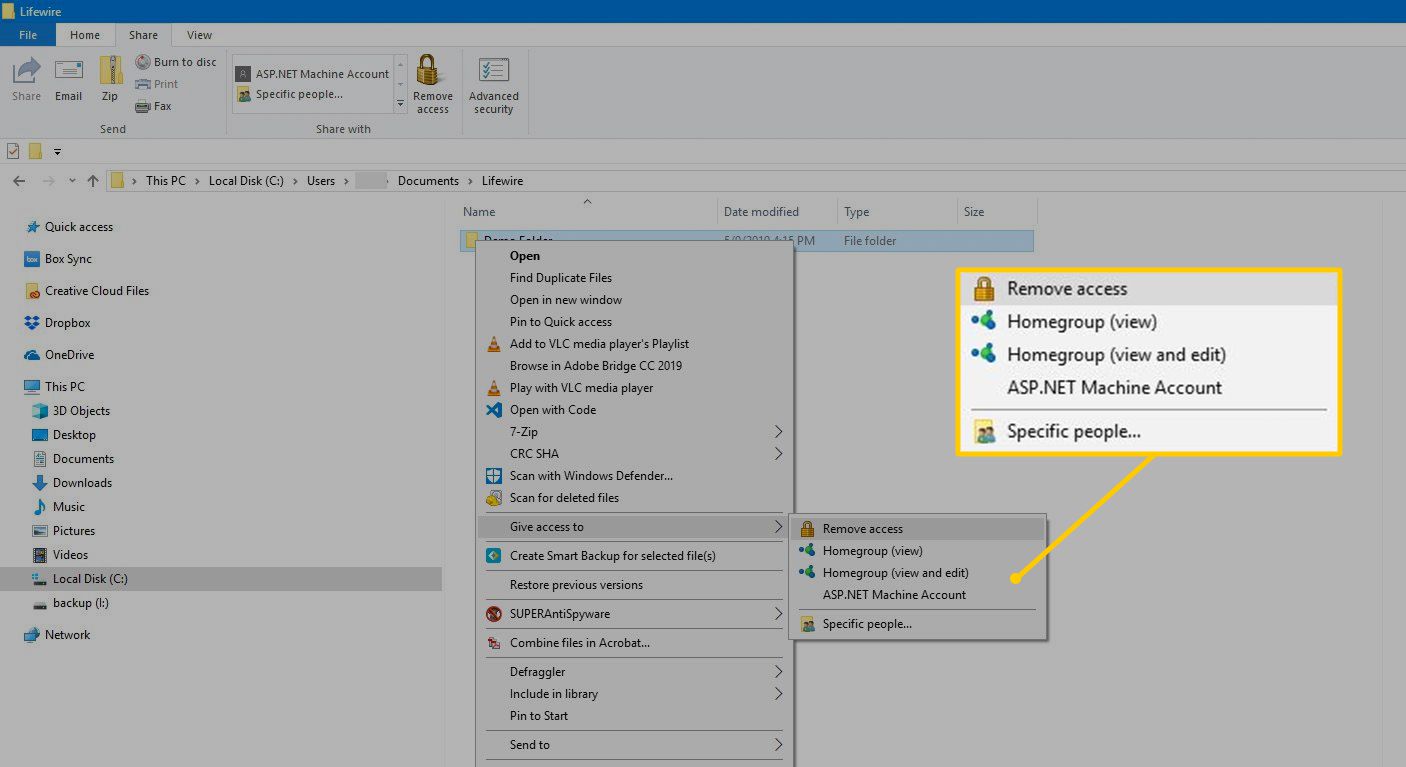
Task: Expand the Send to submenu
Action: coord(778,745)
